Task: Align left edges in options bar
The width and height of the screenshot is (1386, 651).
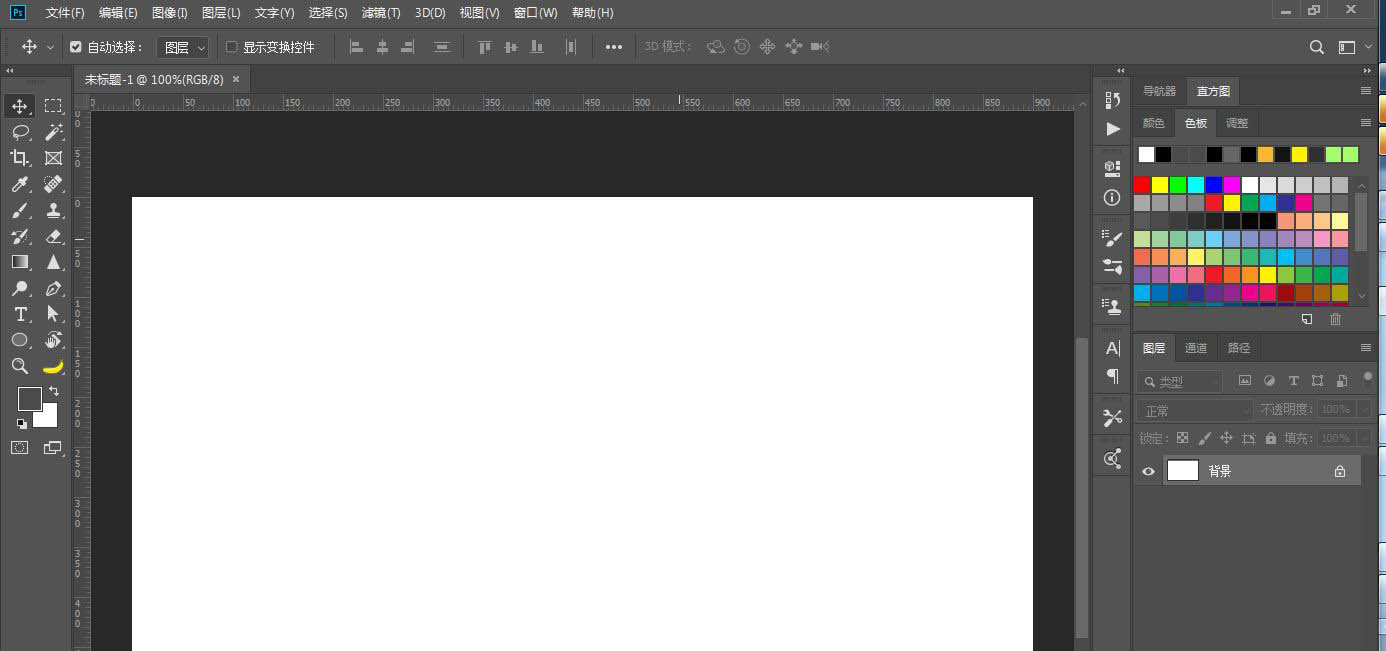Action: (356, 47)
